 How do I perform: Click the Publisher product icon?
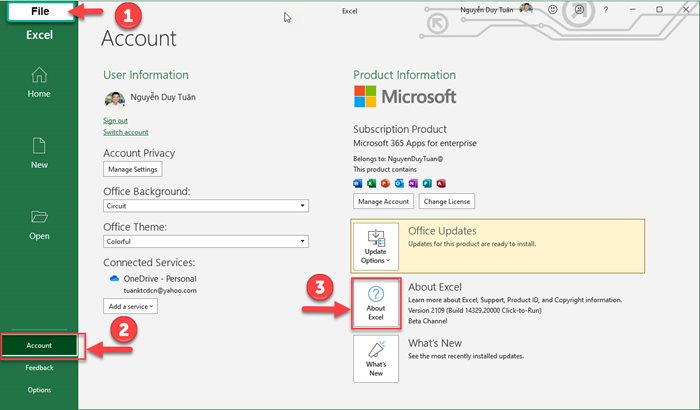click(427, 184)
